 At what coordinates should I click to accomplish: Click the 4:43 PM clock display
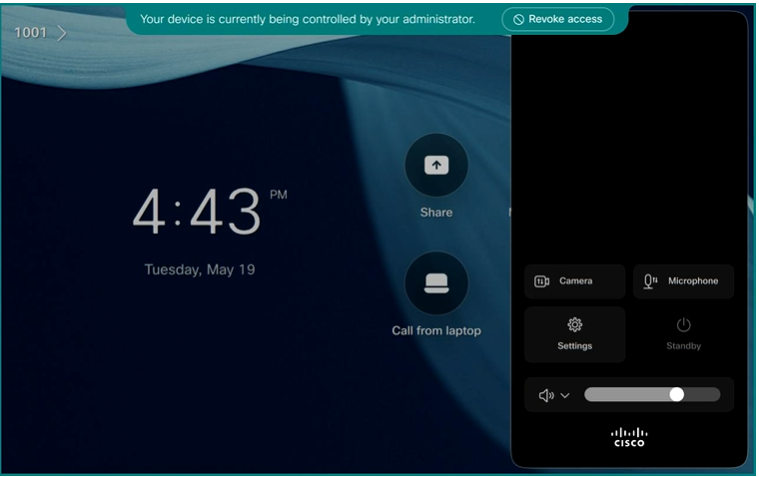click(x=209, y=211)
